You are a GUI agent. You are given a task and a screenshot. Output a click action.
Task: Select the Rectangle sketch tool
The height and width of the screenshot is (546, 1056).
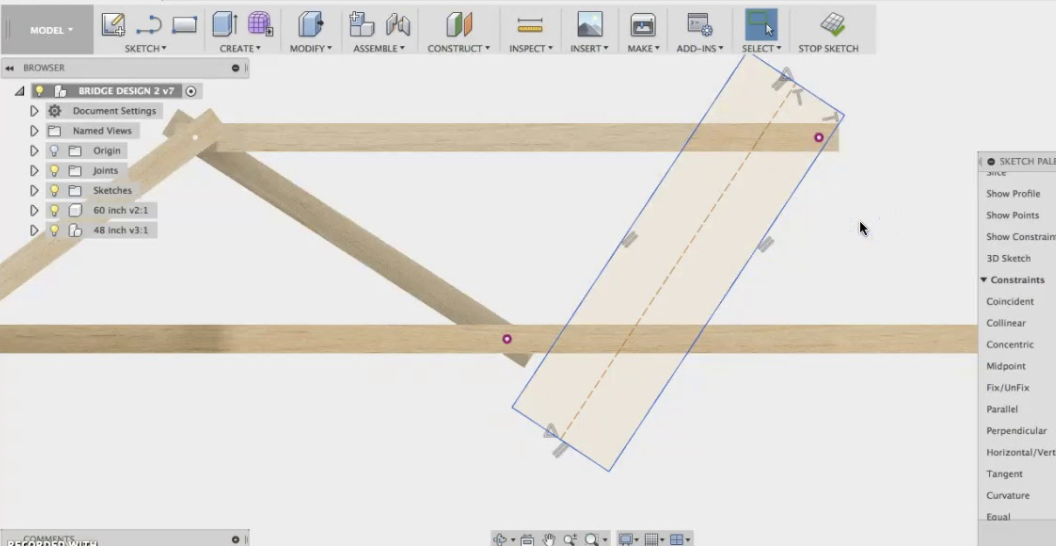point(184,24)
